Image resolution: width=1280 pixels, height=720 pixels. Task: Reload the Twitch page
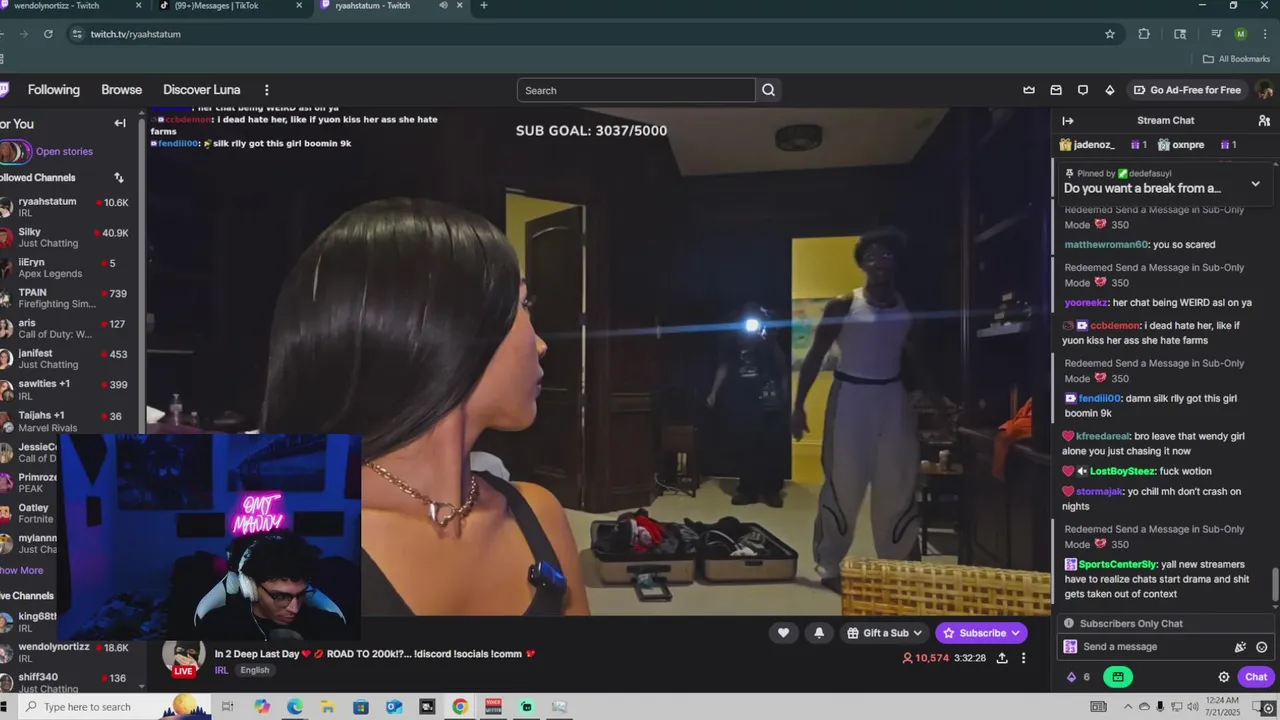click(48, 34)
